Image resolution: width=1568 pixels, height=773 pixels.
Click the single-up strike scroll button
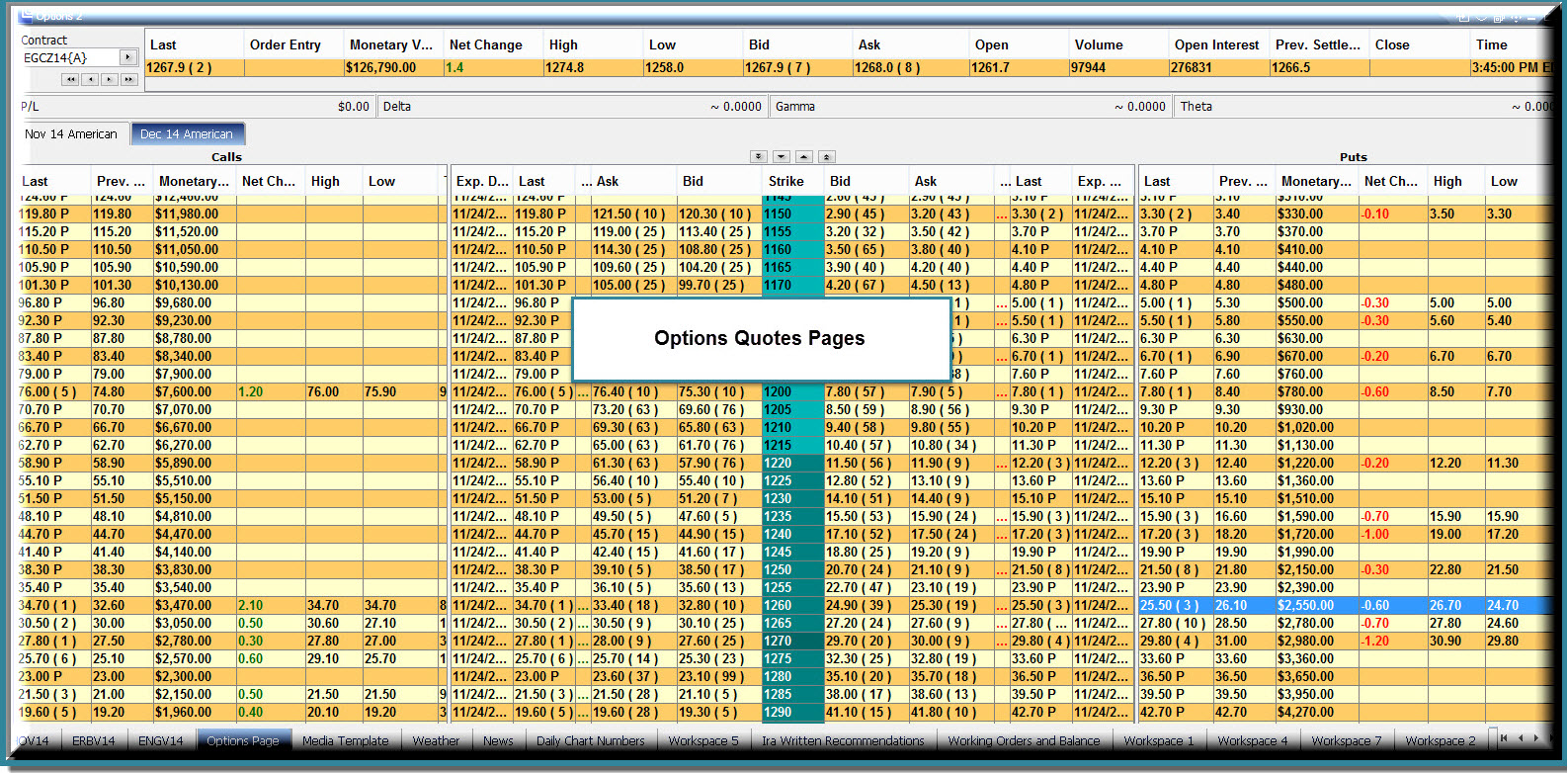click(804, 157)
